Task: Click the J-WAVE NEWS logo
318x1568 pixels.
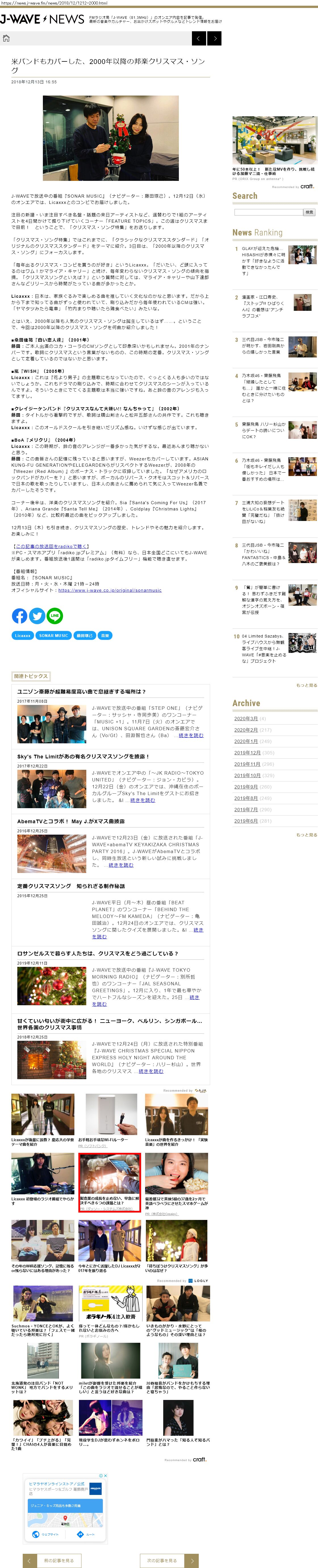Action: [x=43, y=19]
